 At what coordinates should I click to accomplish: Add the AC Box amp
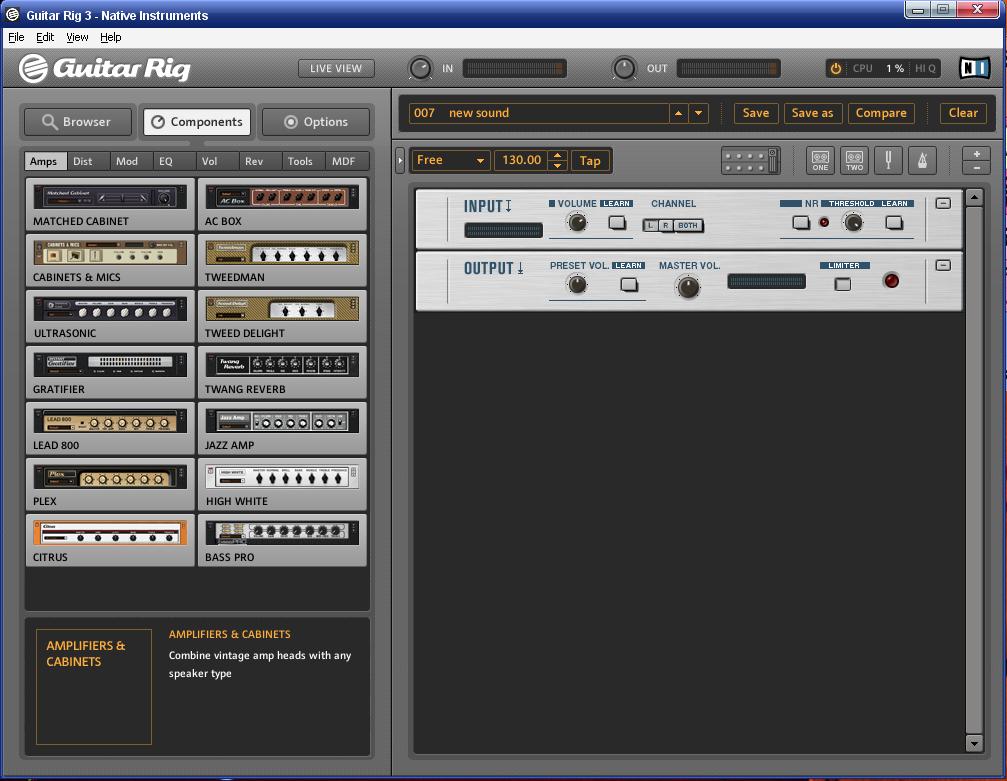282,205
